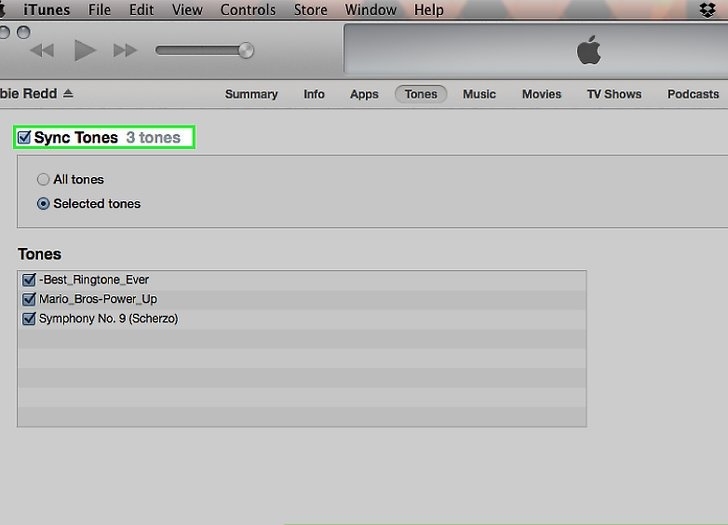Click the volume slider track
728x525 pixels.
(x=201, y=50)
